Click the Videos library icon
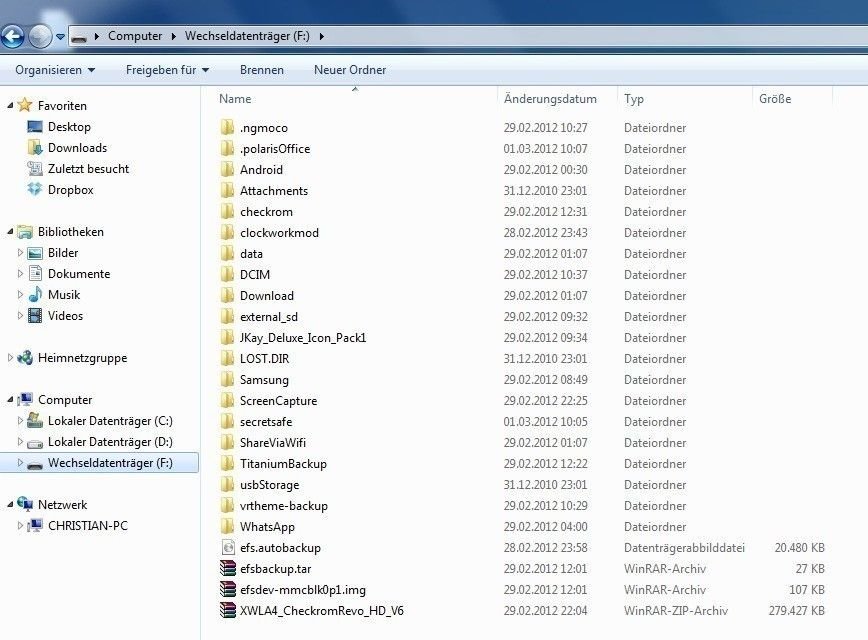Viewport: 868px width, 640px height. (35, 316)
